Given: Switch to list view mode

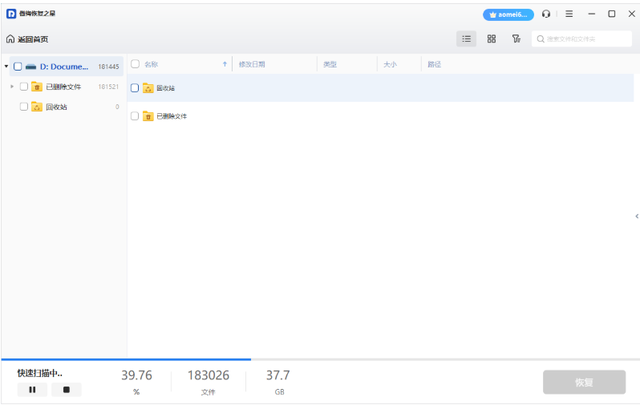Looking at the screenshot, I should click(466, 39).
